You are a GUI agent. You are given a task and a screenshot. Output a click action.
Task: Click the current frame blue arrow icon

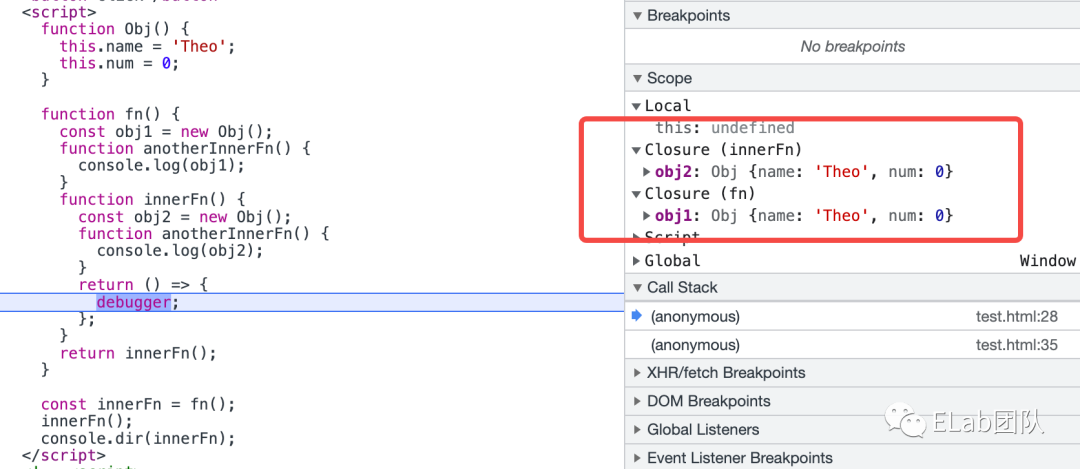636,316
